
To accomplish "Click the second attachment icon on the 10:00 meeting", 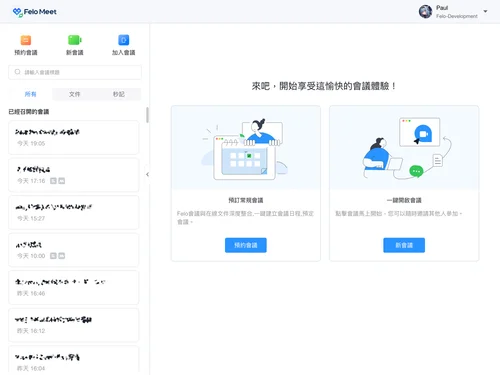I will (x=62, y=256).
